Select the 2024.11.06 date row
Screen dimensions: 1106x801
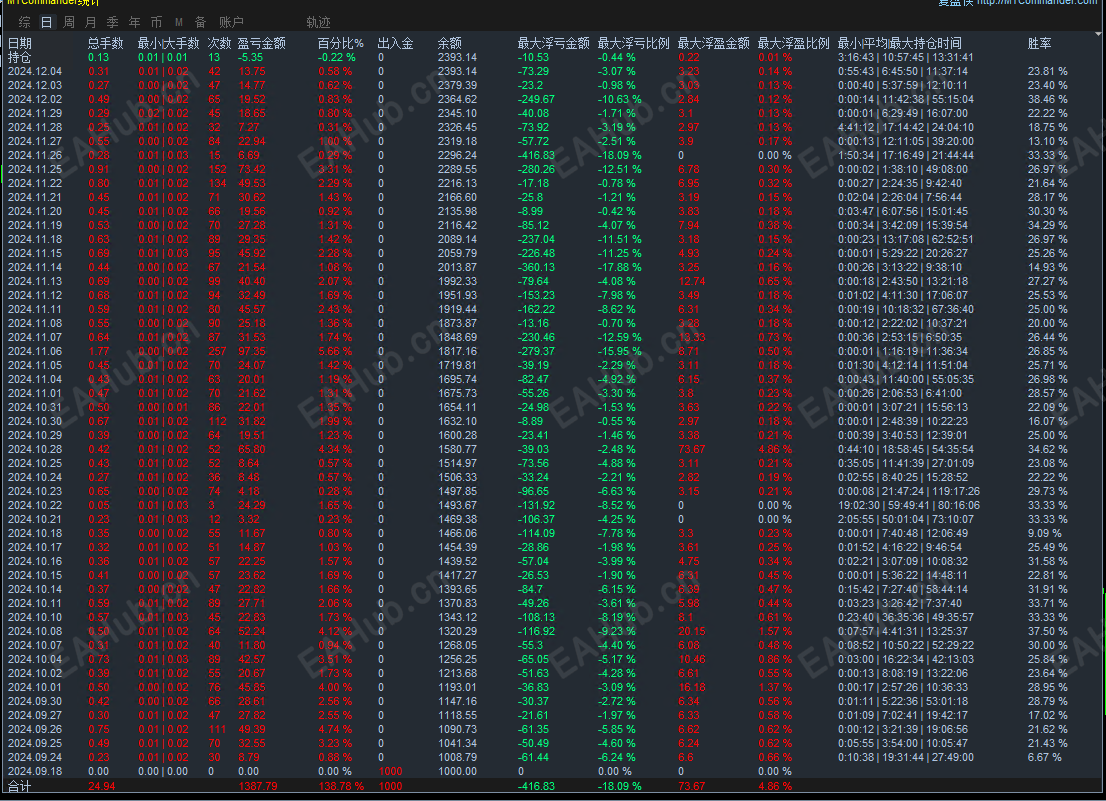(x=35, y=351)
